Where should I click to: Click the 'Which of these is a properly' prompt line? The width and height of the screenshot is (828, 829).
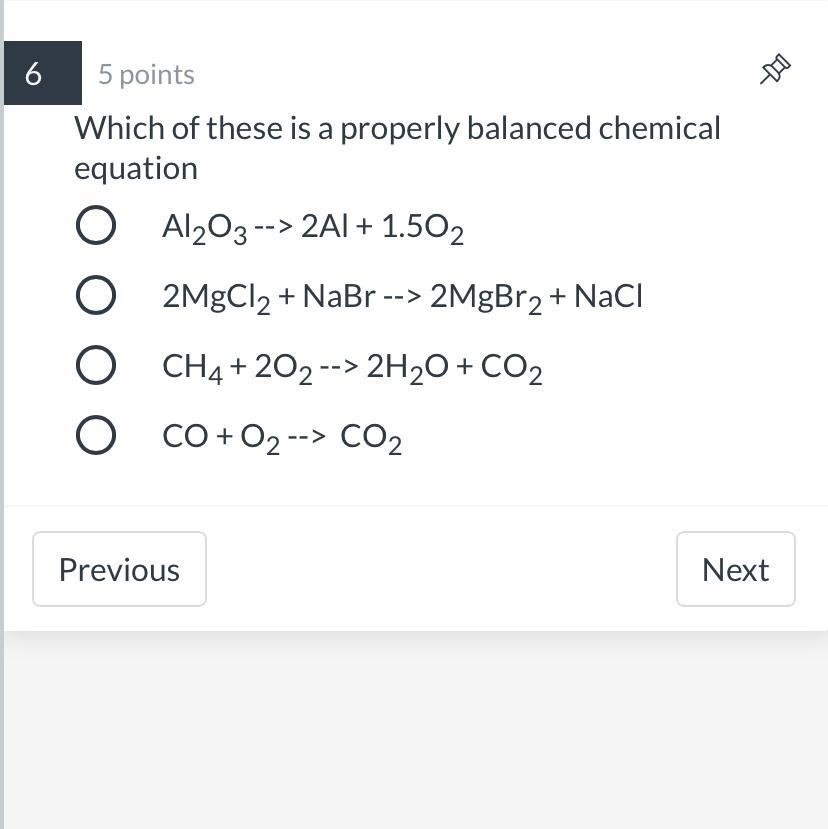pos(397,128)
